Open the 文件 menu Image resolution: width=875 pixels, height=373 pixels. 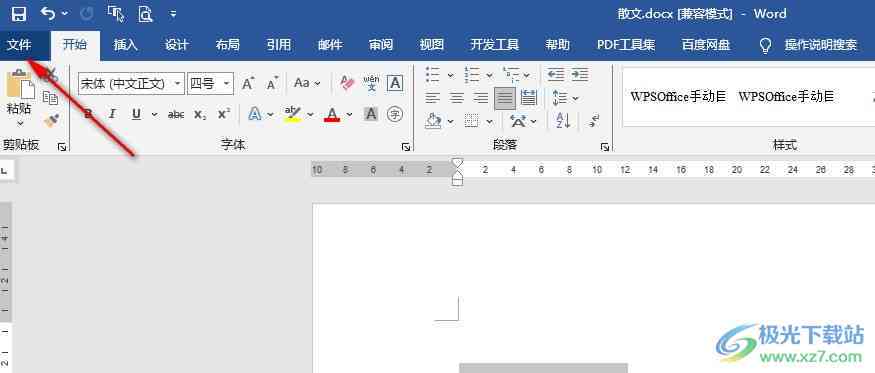[x=19, y=45]
